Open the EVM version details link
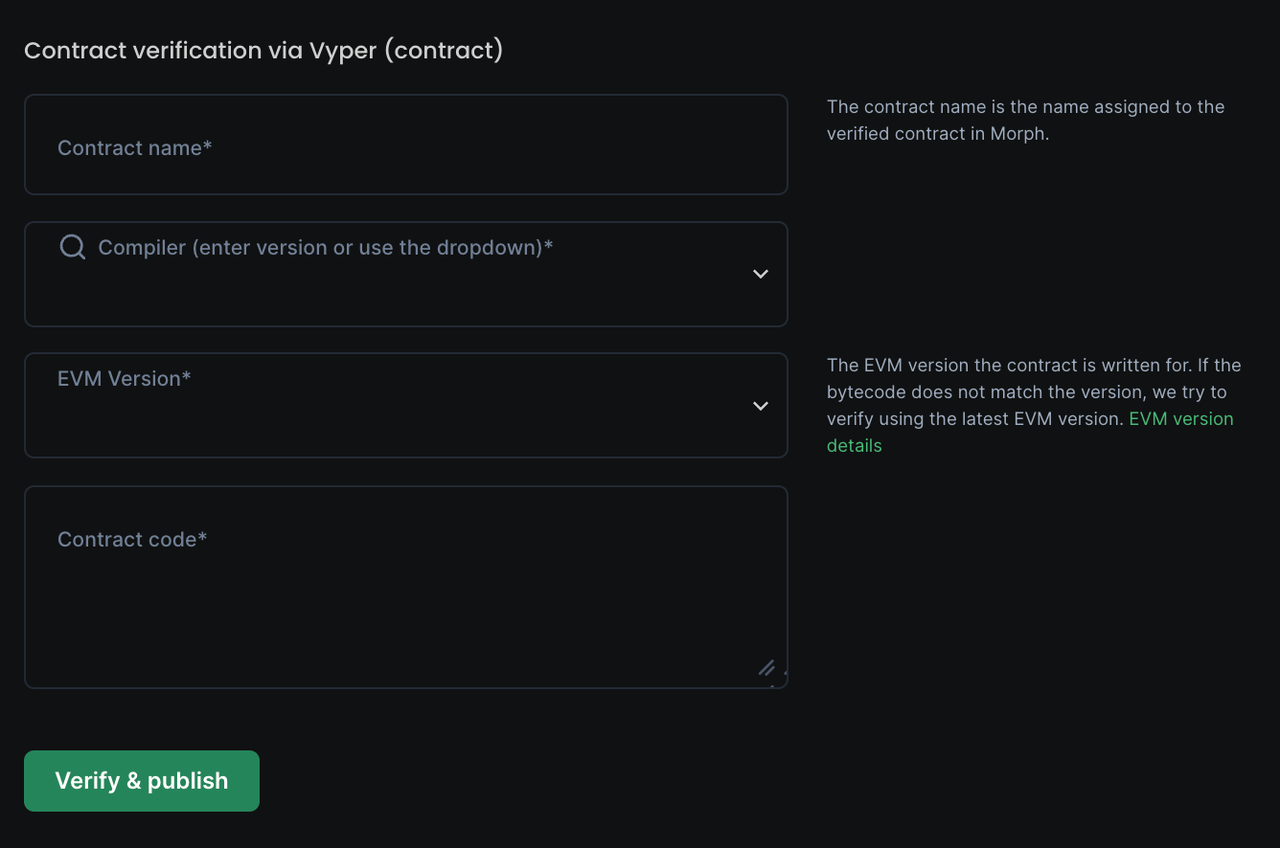Viewport: 1280px width, 848px height. point(1180,419)
